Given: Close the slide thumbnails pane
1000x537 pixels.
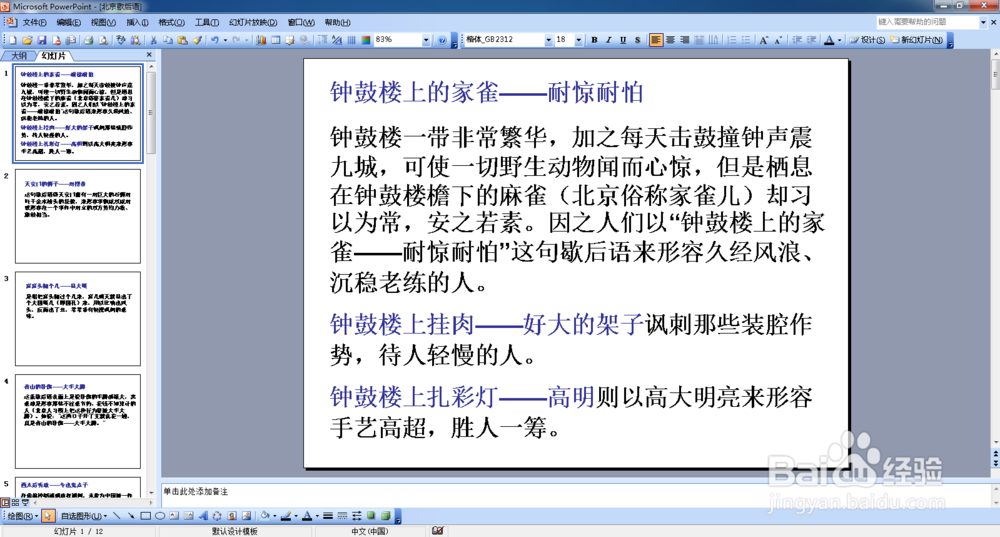Looking at the screenshot, I should coord(149,55).
